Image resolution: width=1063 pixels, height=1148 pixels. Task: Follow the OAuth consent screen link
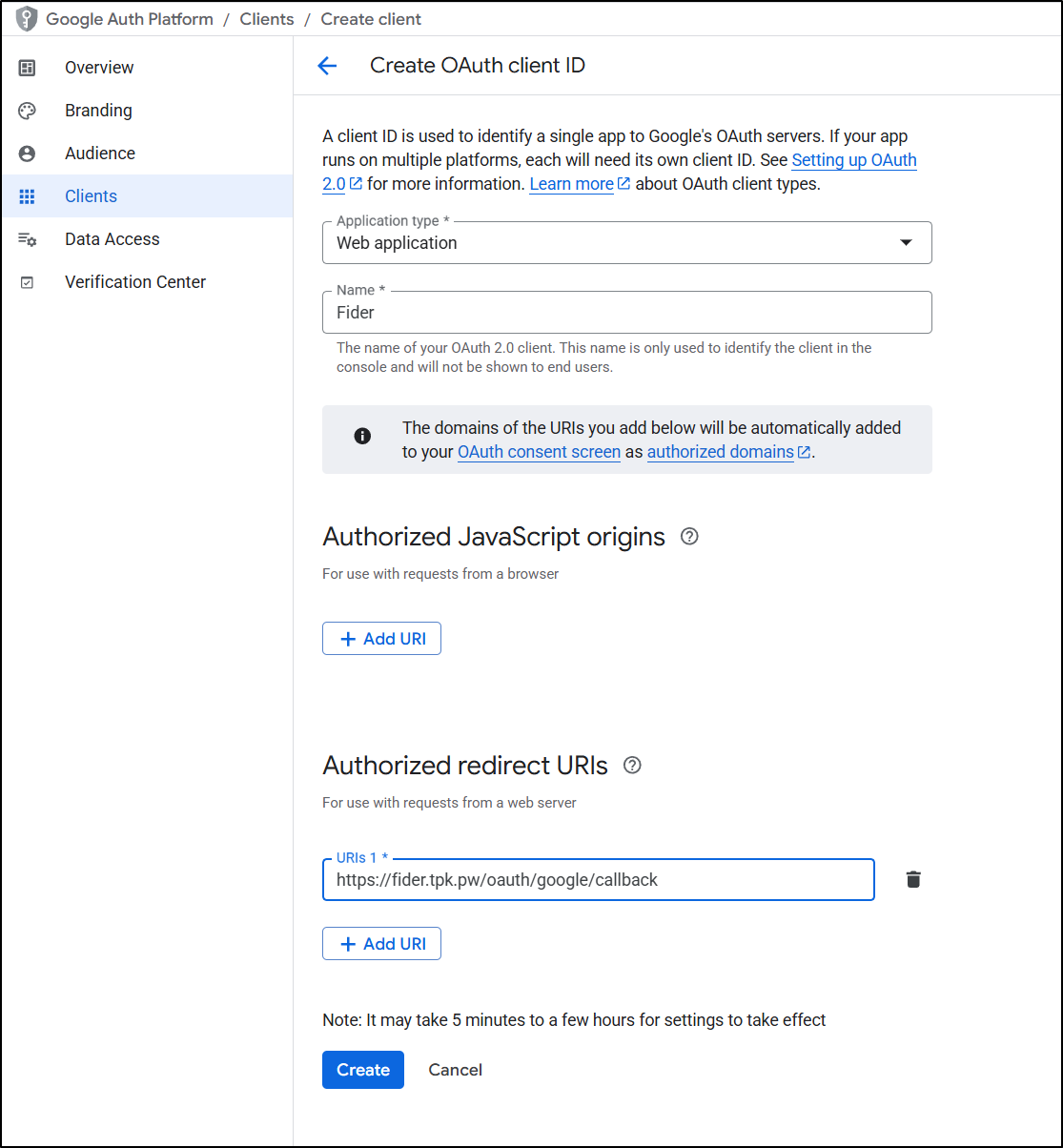click(539, 452)
